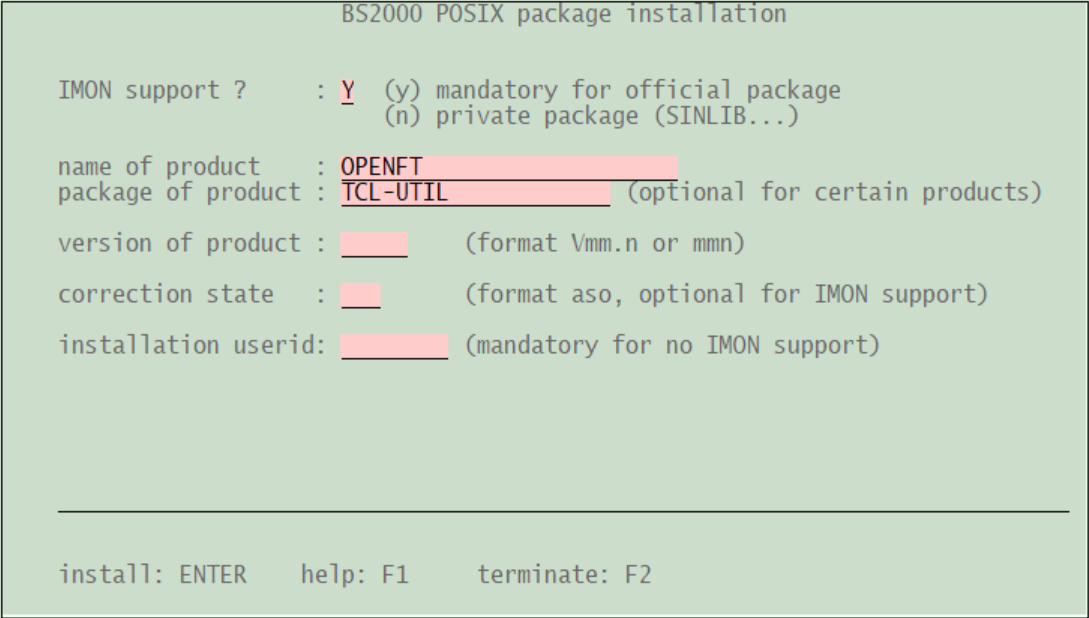Viewport: 1089px width, 618px height.
Task: Click the '(optional for certain products)' hint
Action: pos(834,192)
